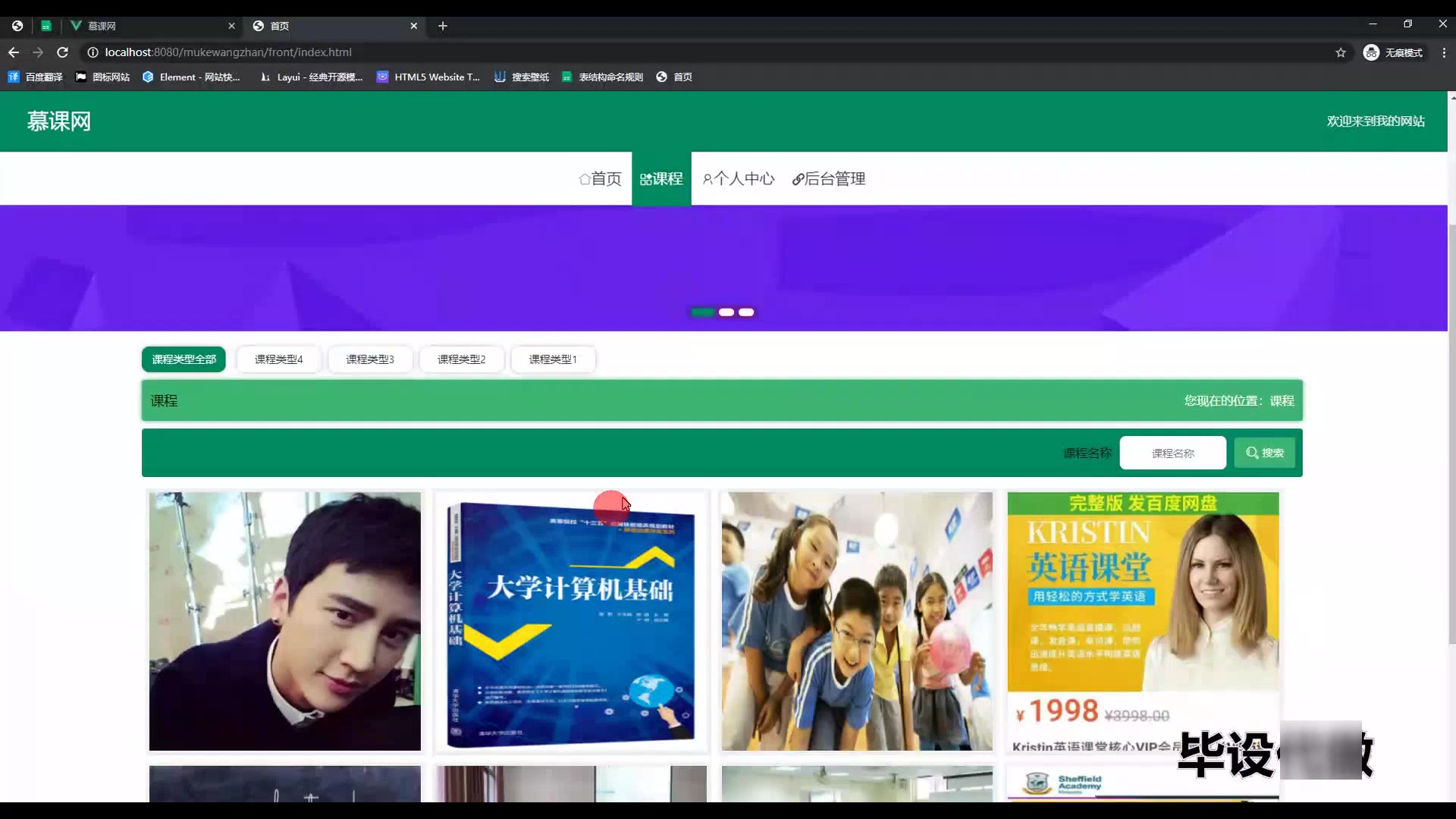The image size is (1456, 819).
Task: Filter by 课程类型4
Action: [x=278, y=359]
